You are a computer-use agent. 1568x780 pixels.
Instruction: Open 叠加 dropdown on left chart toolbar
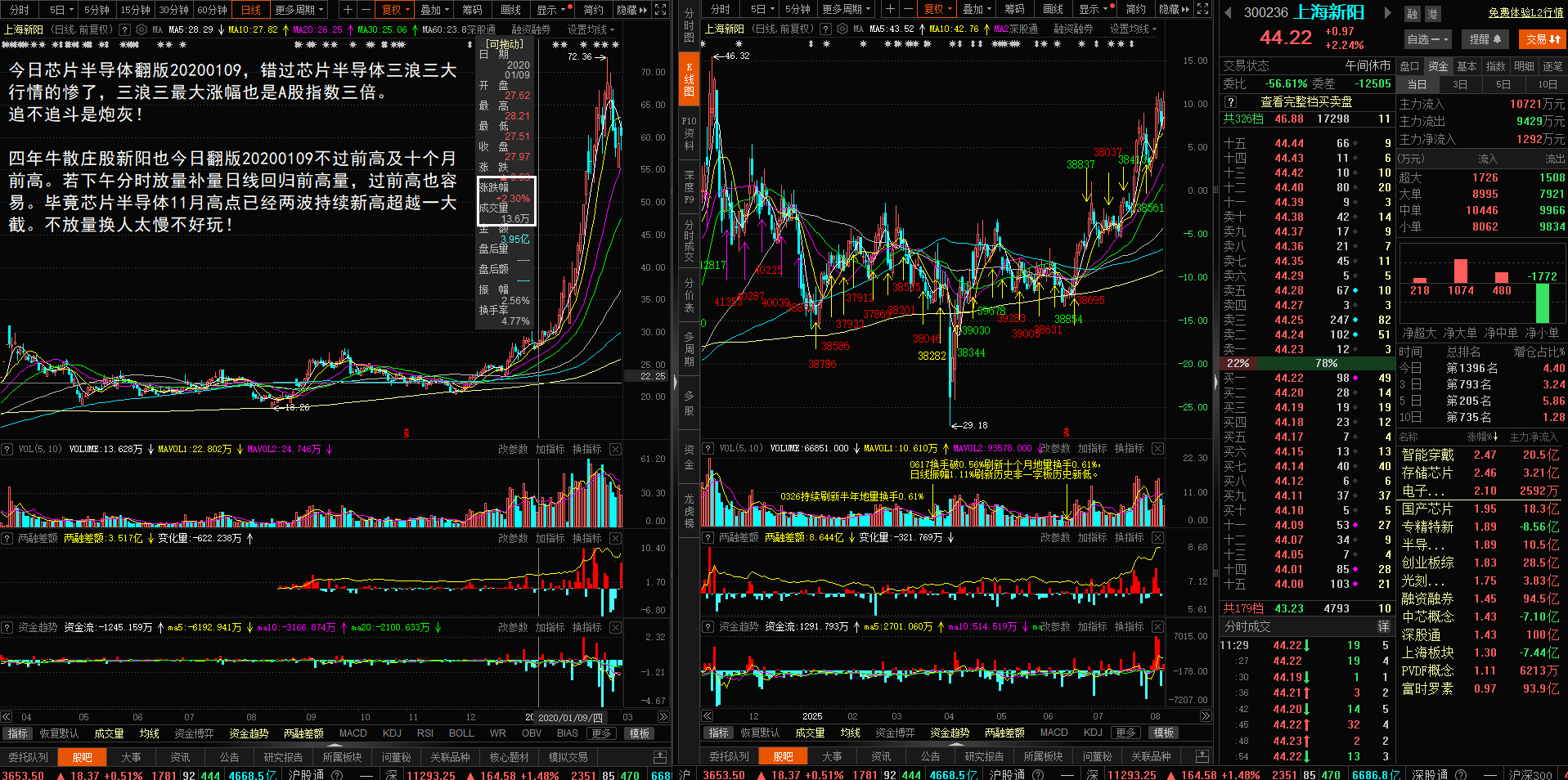point(434,10)
